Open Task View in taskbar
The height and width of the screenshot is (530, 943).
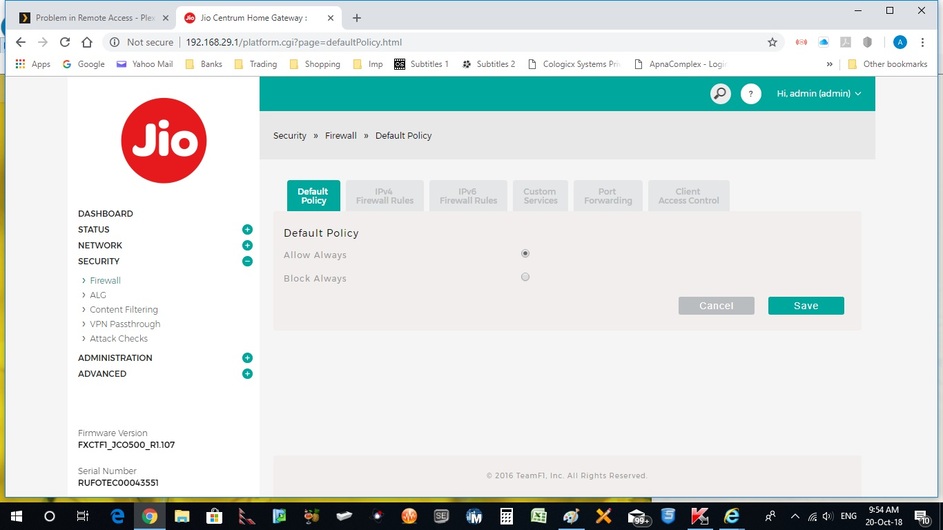click(x=82, y=516)
